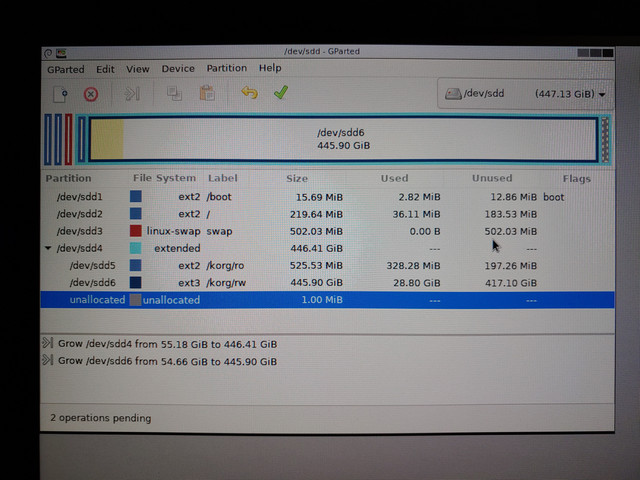Apply all operations with green checkmark
Screen dimensions: 640x480
point(281,92)
